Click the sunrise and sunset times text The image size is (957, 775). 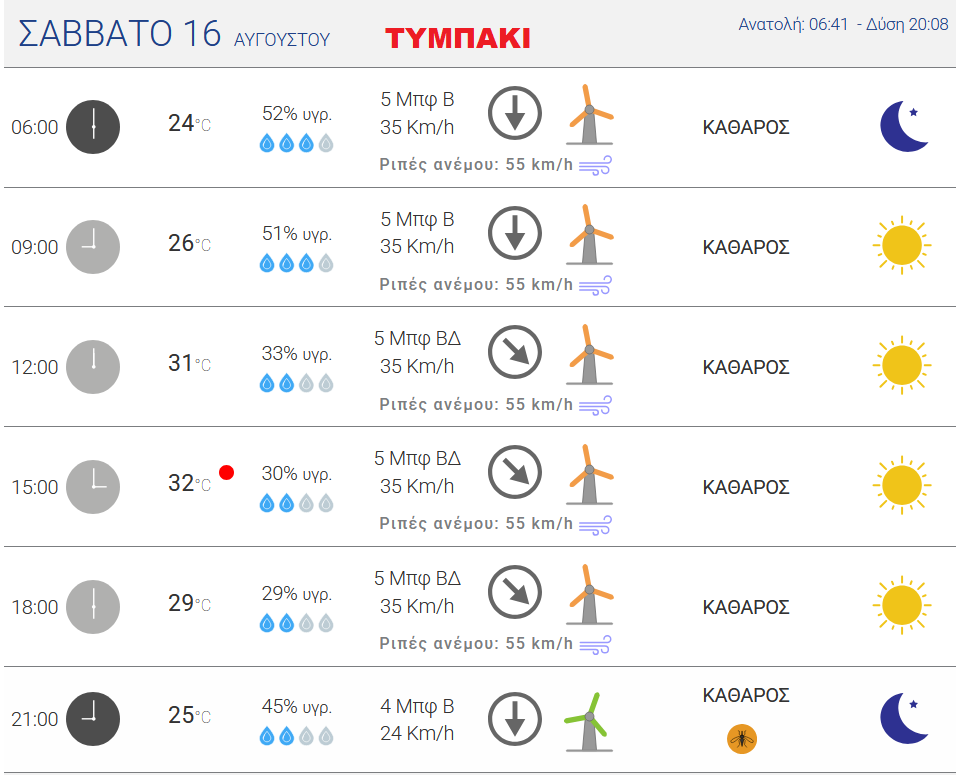pyautogui.click(x=843, y=24)
